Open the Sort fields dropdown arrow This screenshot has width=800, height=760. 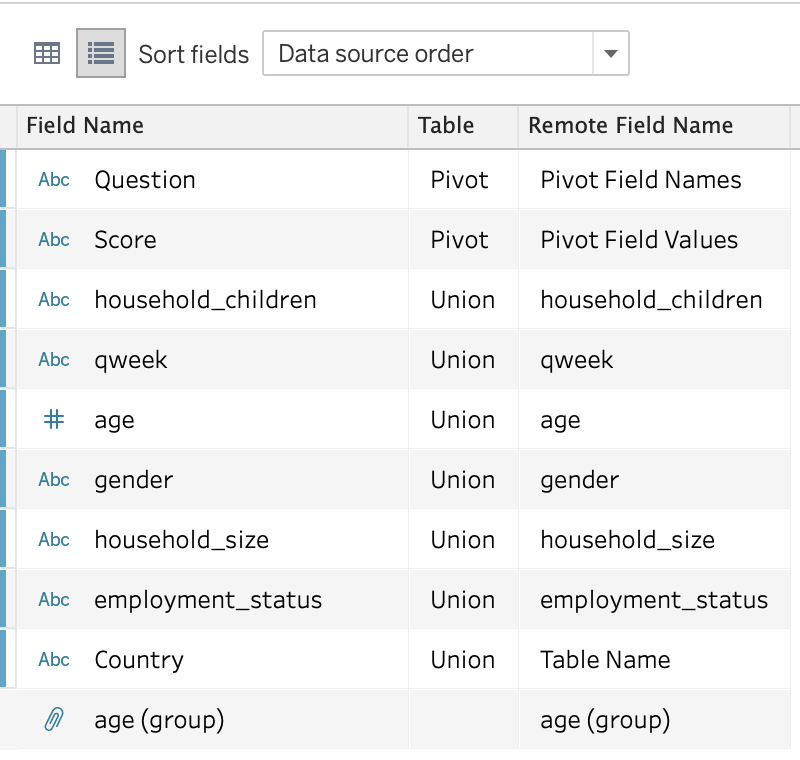(610, 54)
